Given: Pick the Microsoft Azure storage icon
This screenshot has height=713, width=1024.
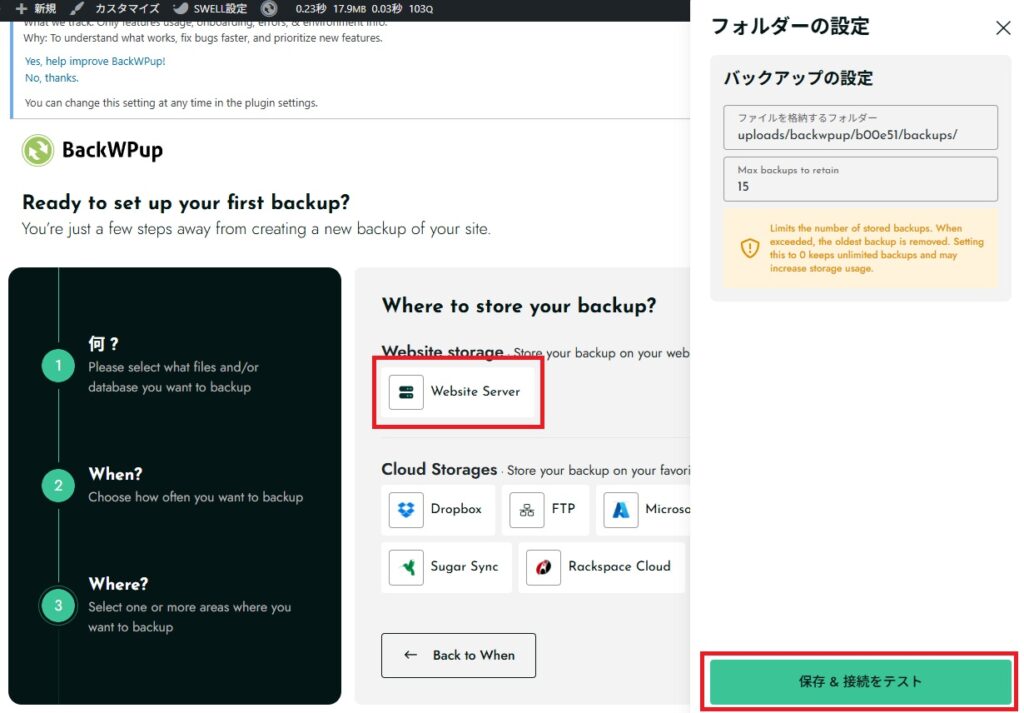Looking at the screenshot, I should click(x=621, y=510).
